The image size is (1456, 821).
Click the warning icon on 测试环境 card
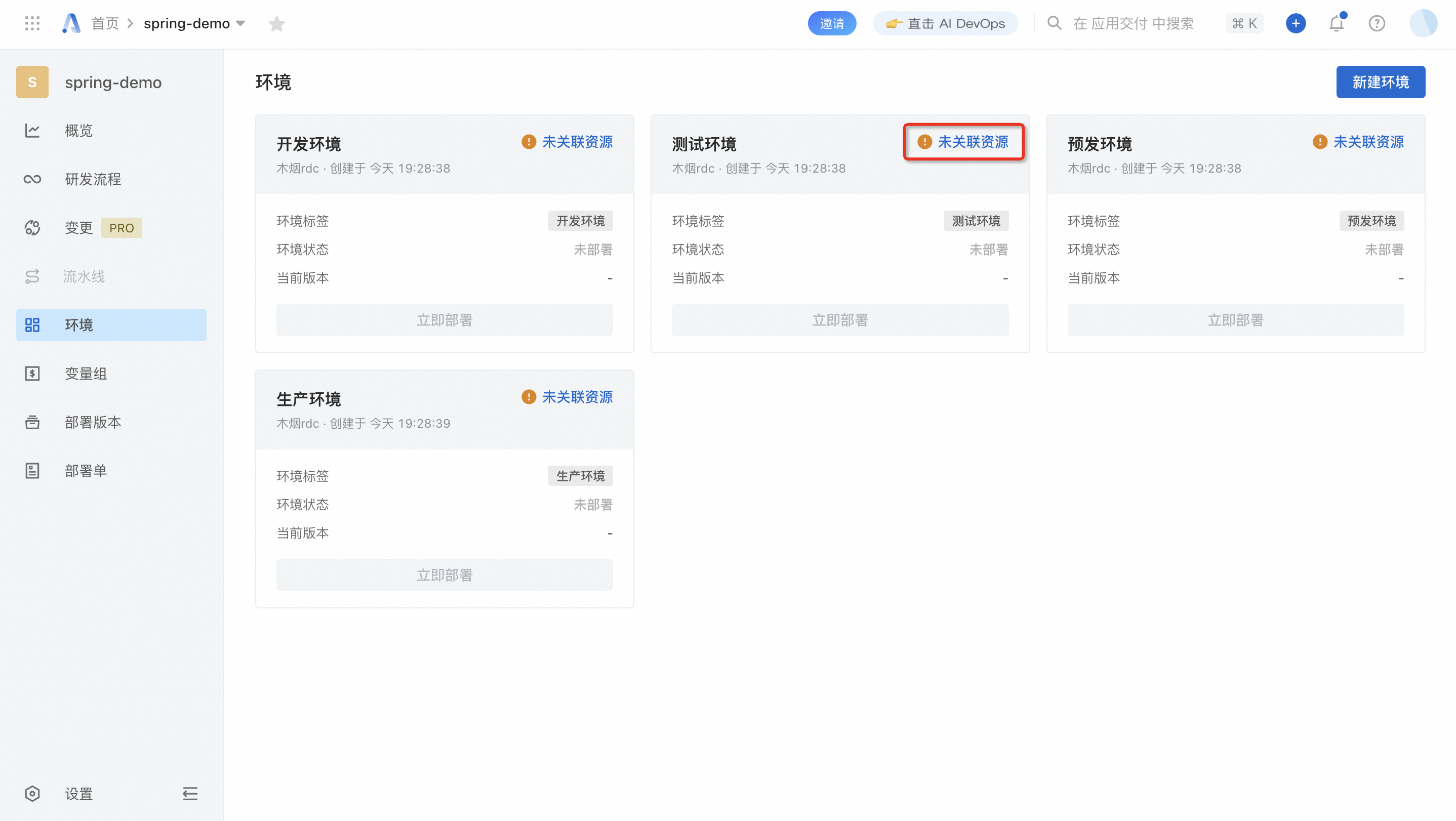[x=924, y=142]
